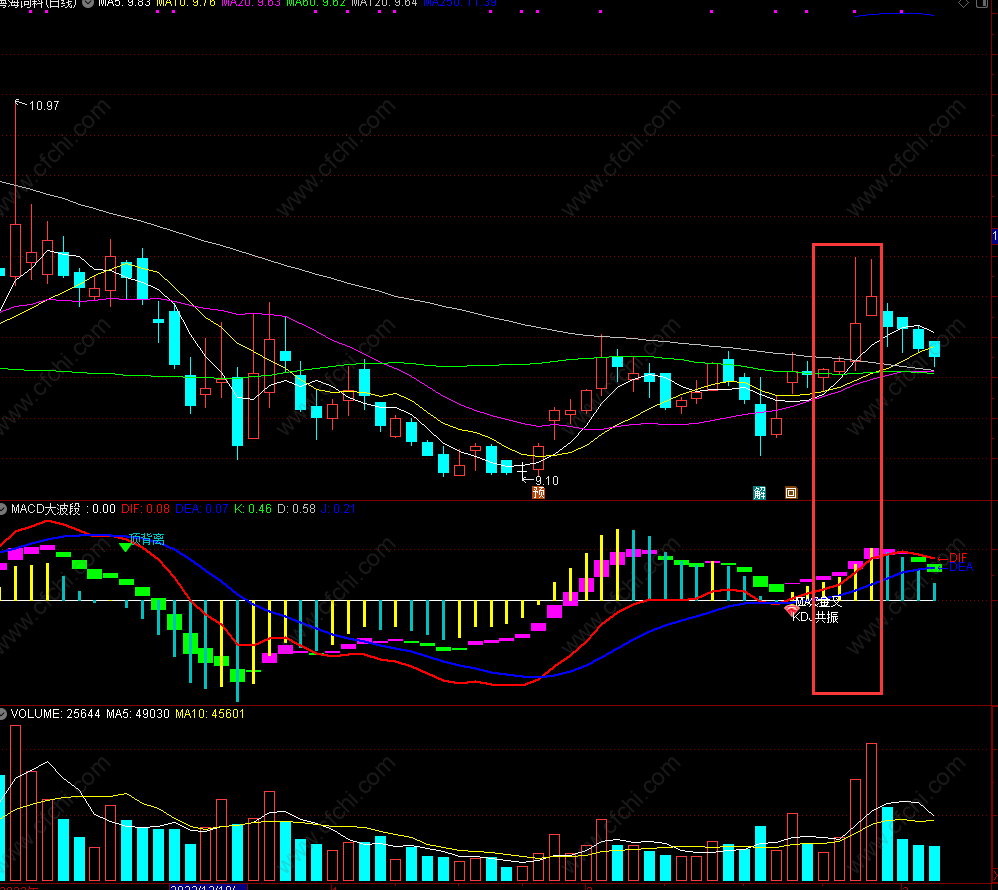Click the KDJ共振 text label
Image resolution: width=998 pixels, height=890 pixels.
click(815, 617)
